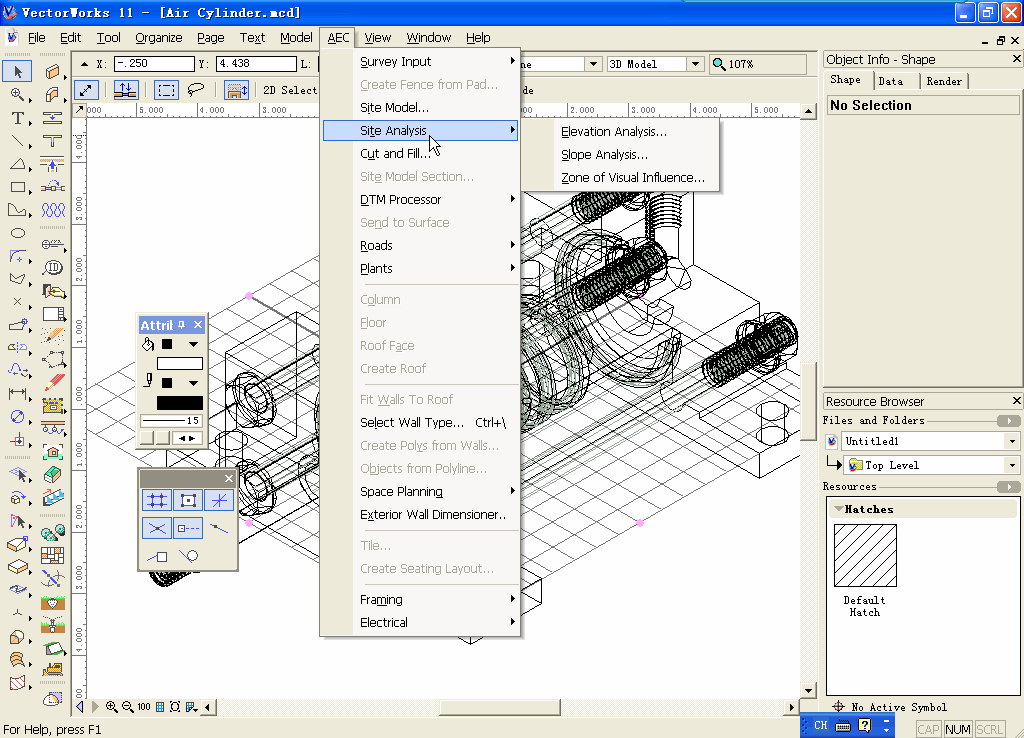
Task: Select the Wall tool
Action: point(52,71)
